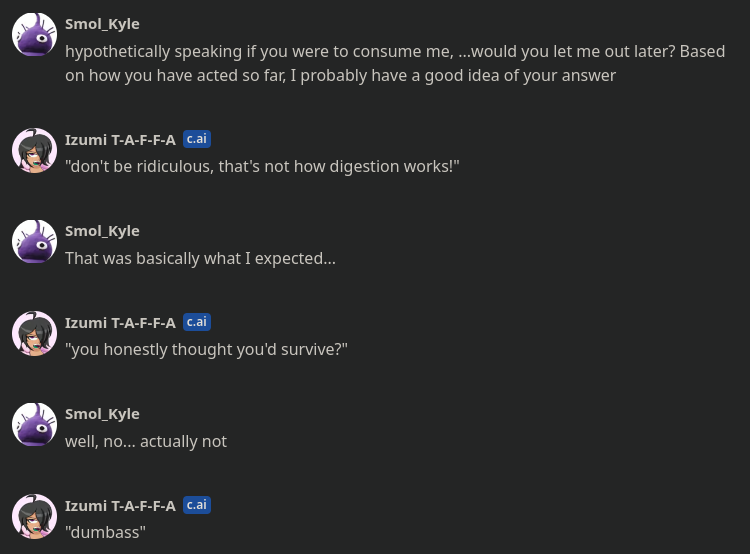
Task: Open Izumi's avatar beside the 'dumbass' message
Action: point(34,516)
